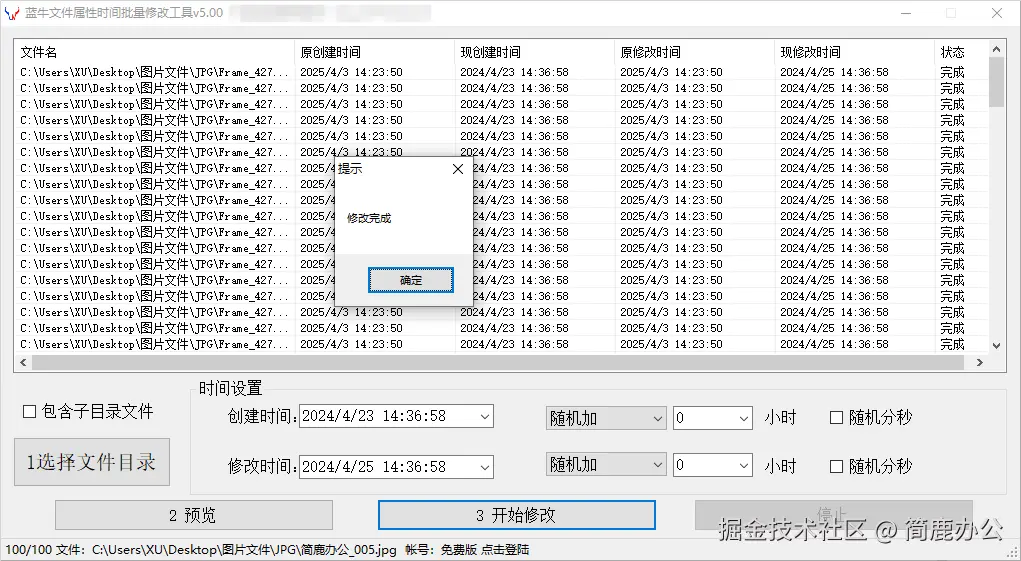
Task: Click the 修改时间 2024/4/25 14:36:58 field text
Action: [374, 467]
